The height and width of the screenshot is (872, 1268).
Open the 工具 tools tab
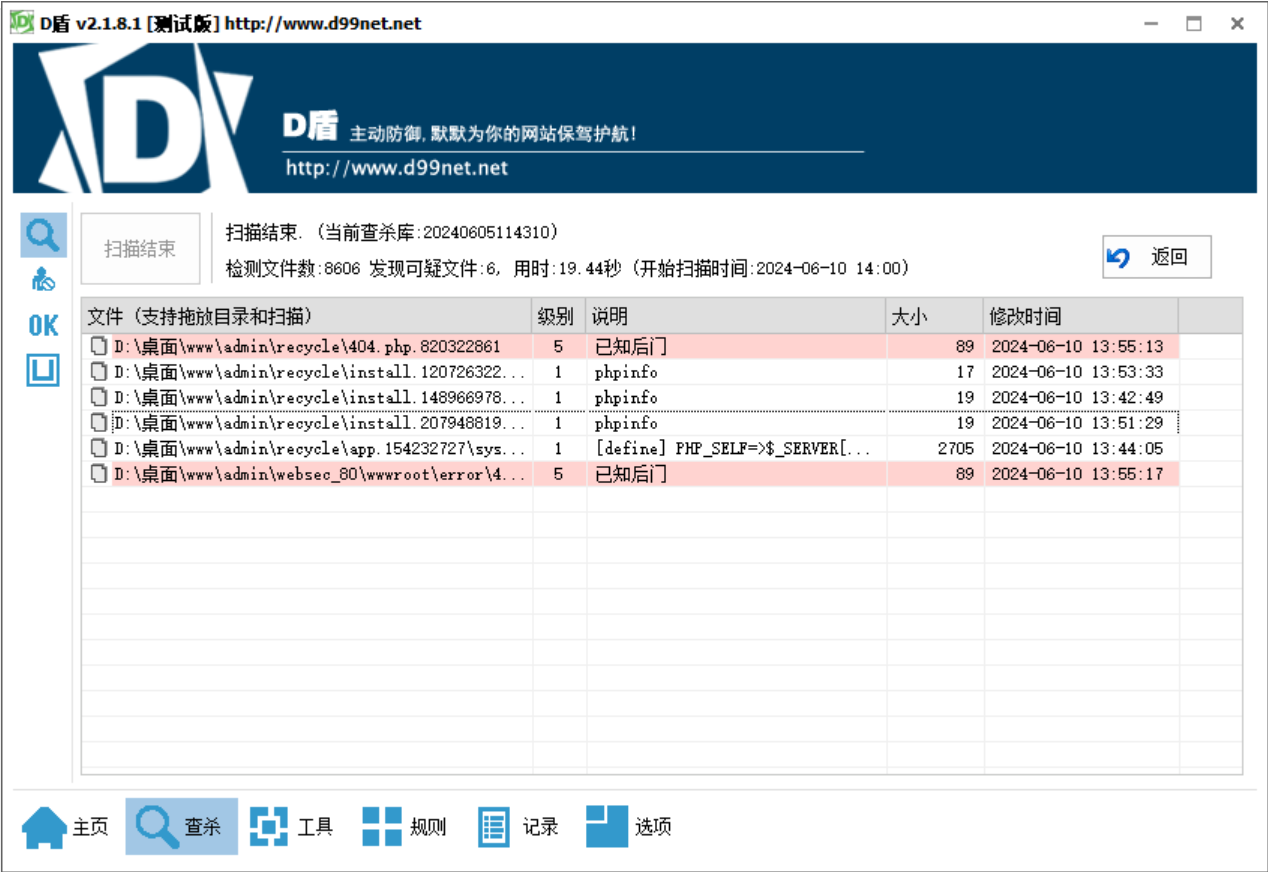click(292, 827)
